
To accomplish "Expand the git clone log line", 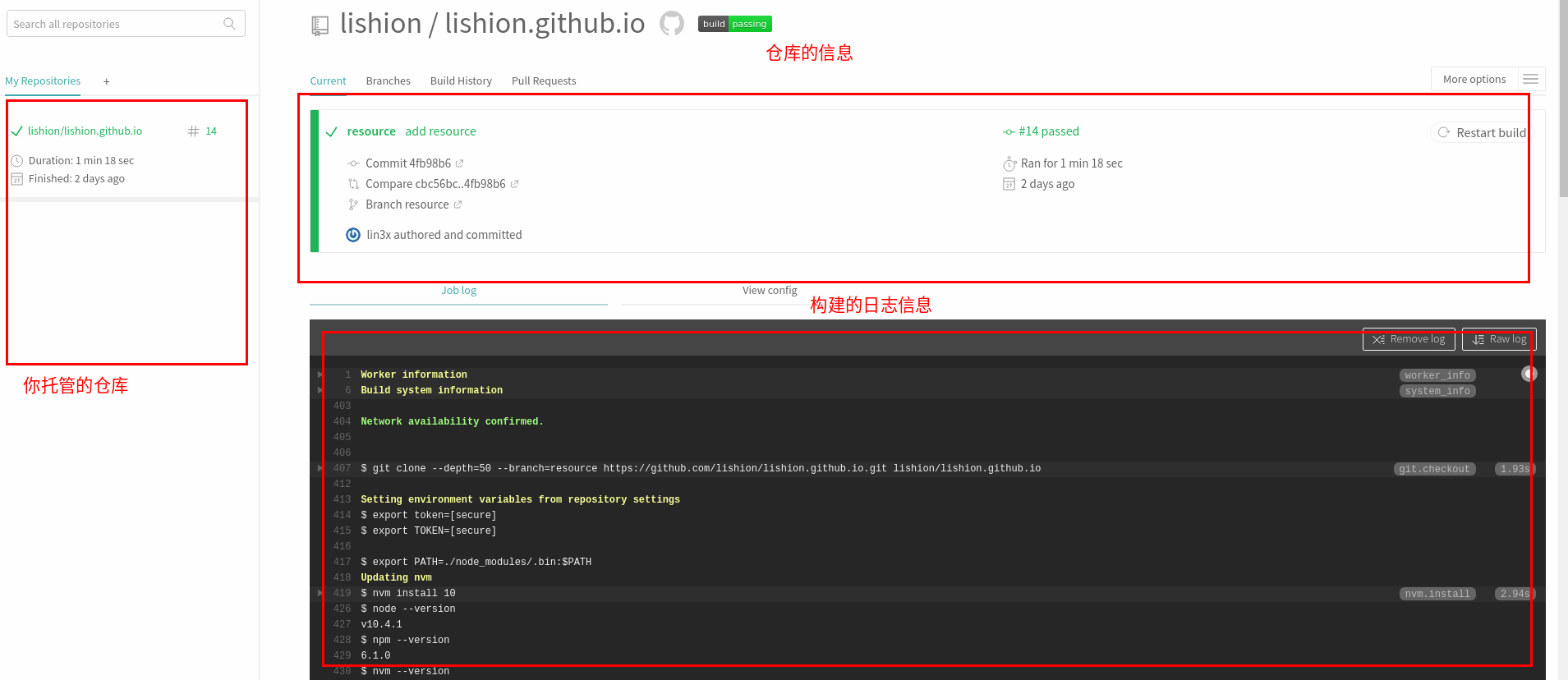I will (x=320, y=468).
